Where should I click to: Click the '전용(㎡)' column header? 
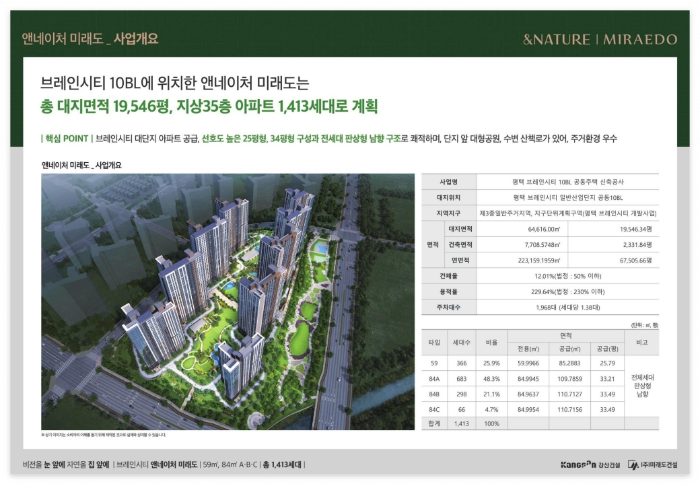528,349
